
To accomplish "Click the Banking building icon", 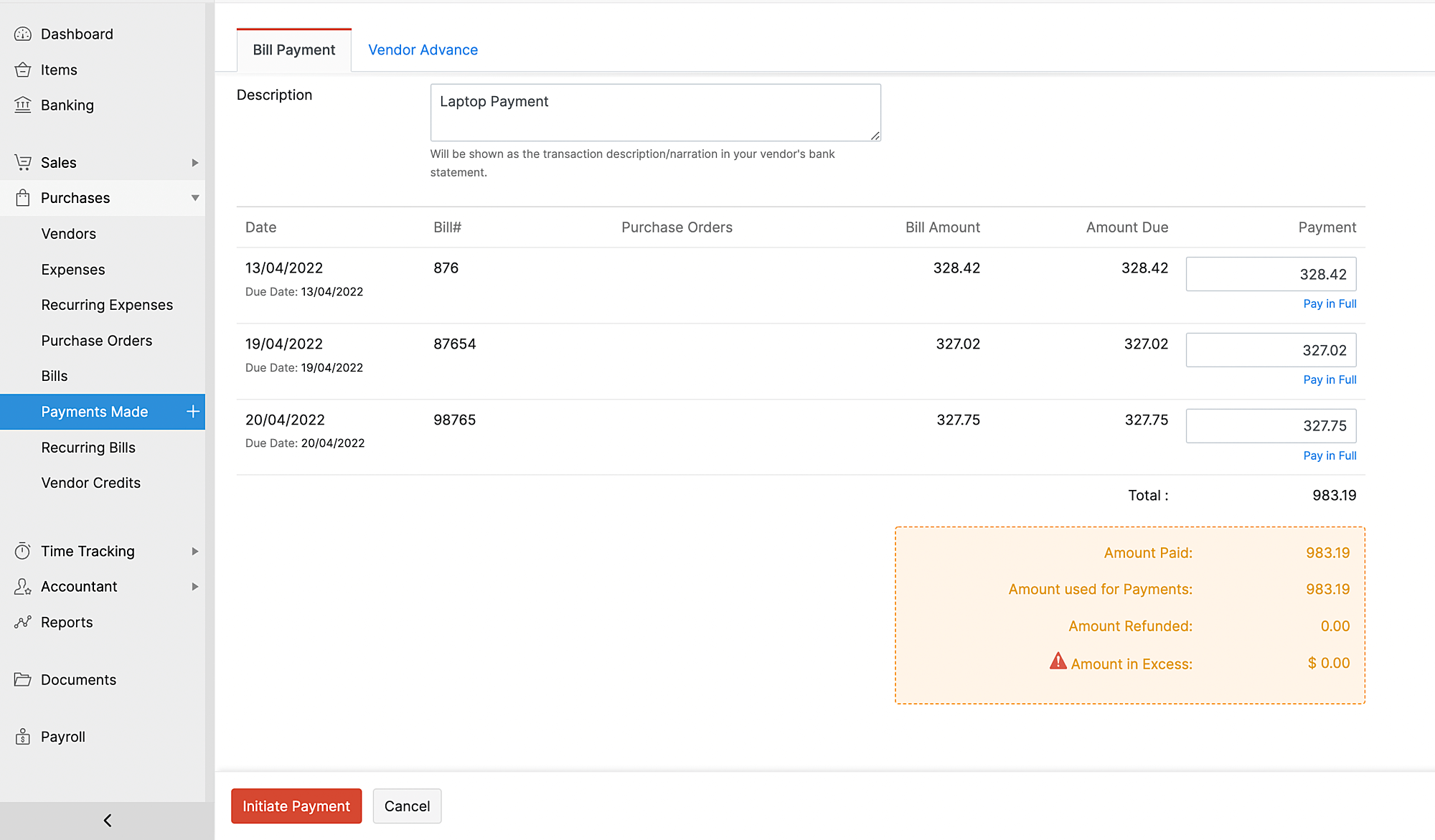I will (23, 105).
